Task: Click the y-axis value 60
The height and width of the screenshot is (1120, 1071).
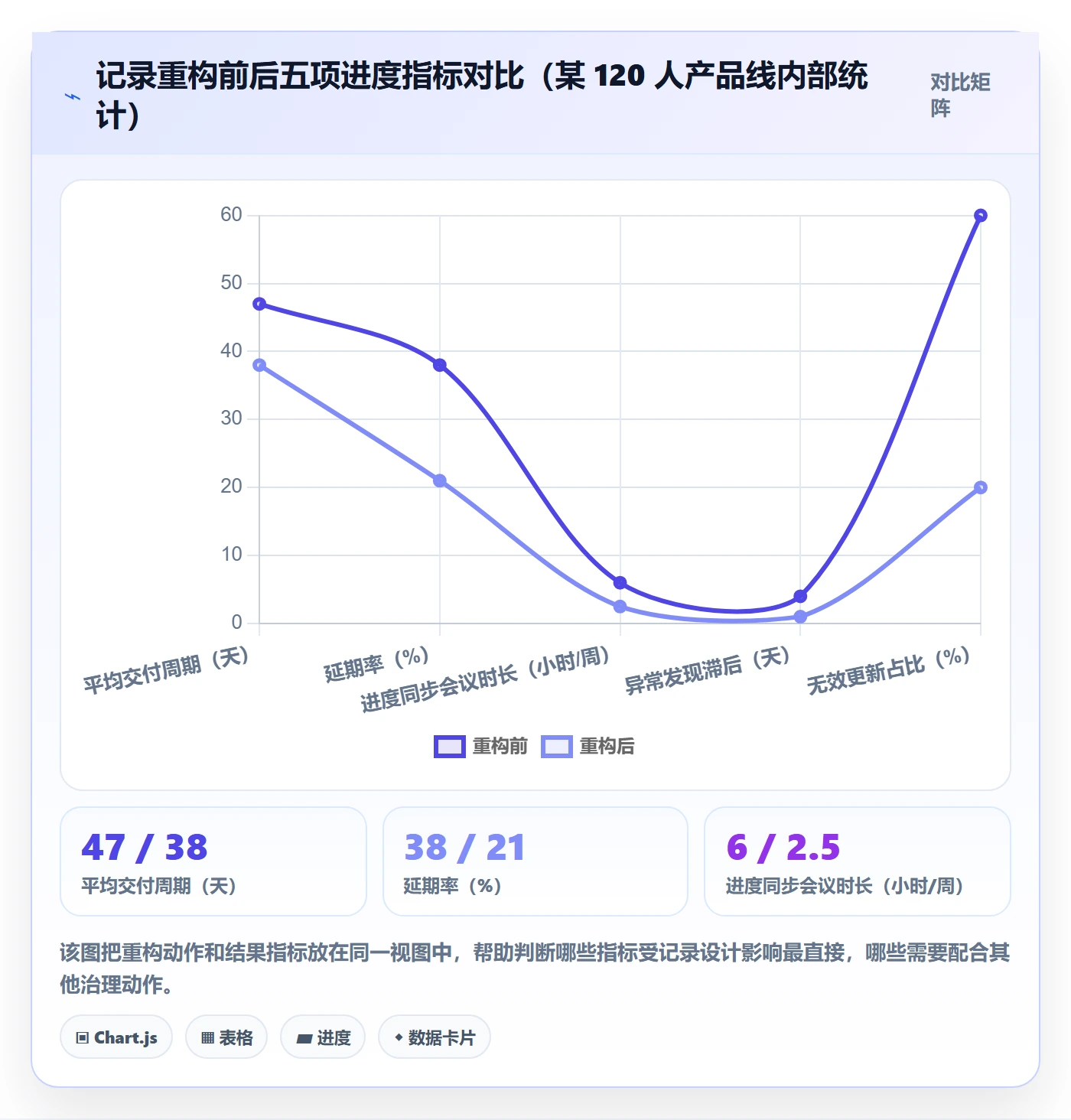Action: coord(231,215)
